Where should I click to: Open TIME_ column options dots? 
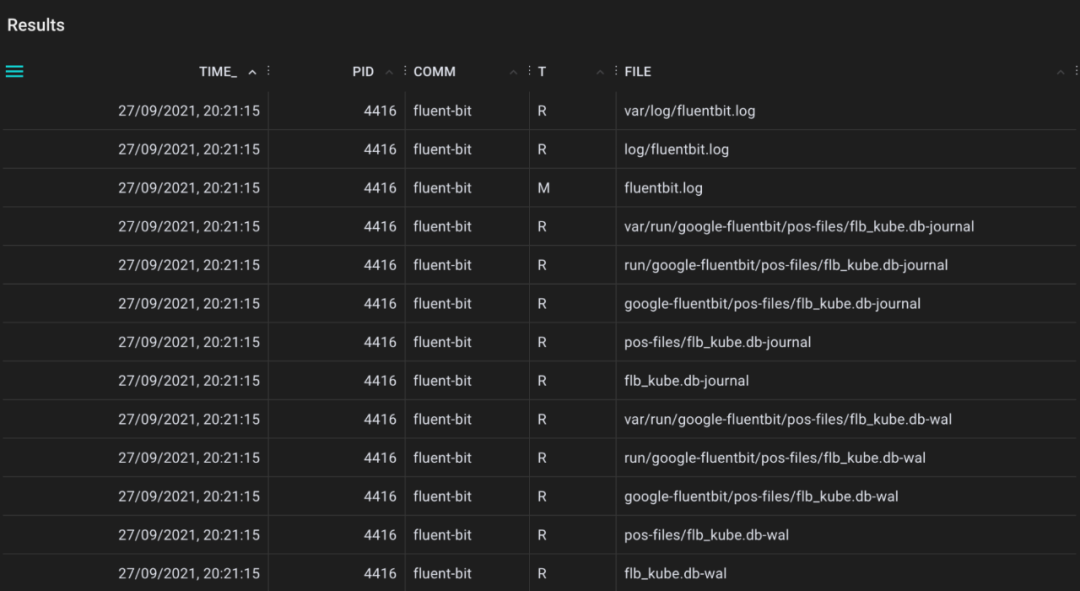pyautogui.click(x=268, y=71)
